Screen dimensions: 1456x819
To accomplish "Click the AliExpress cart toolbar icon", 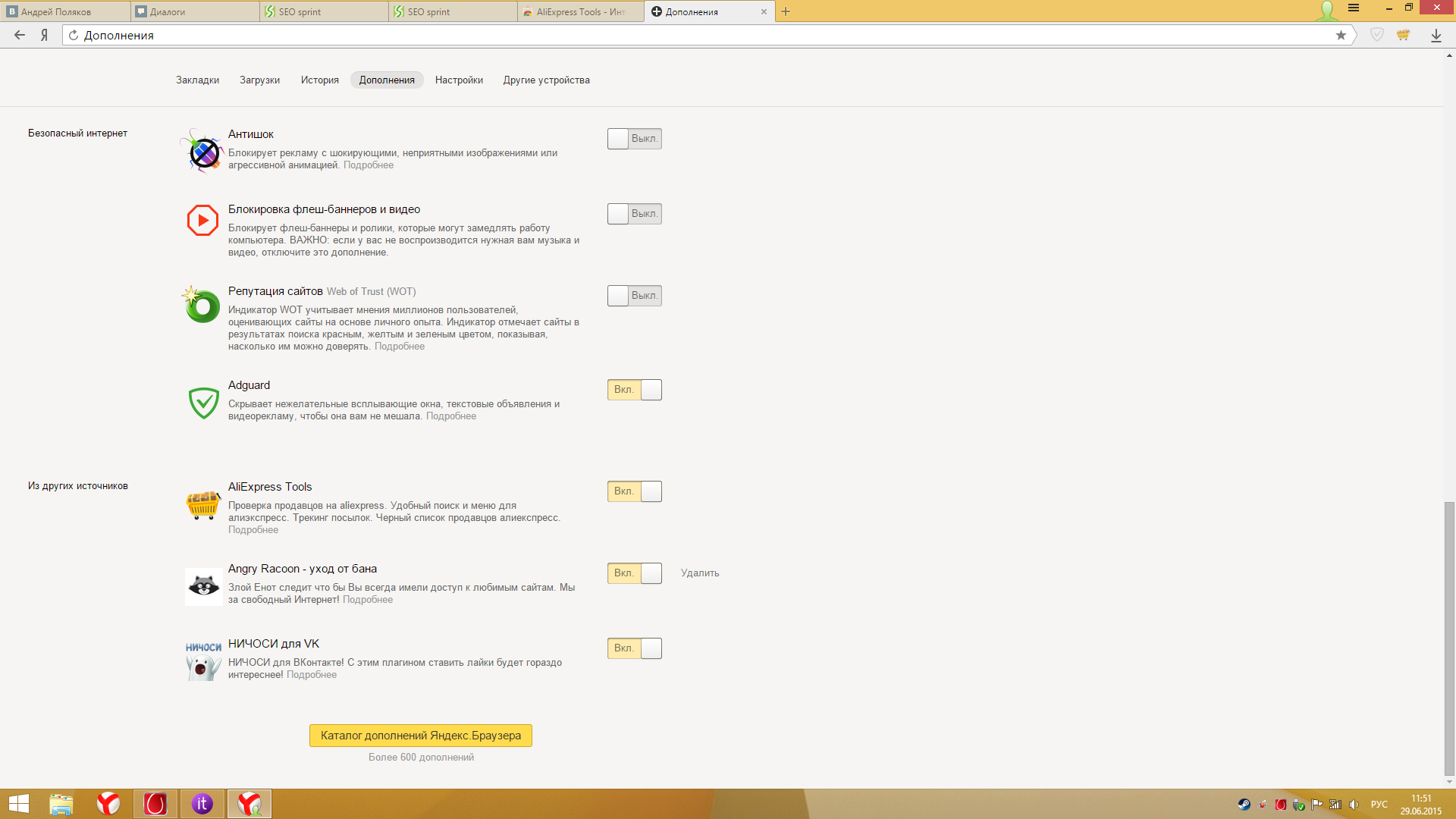I will pos(1404,35).
